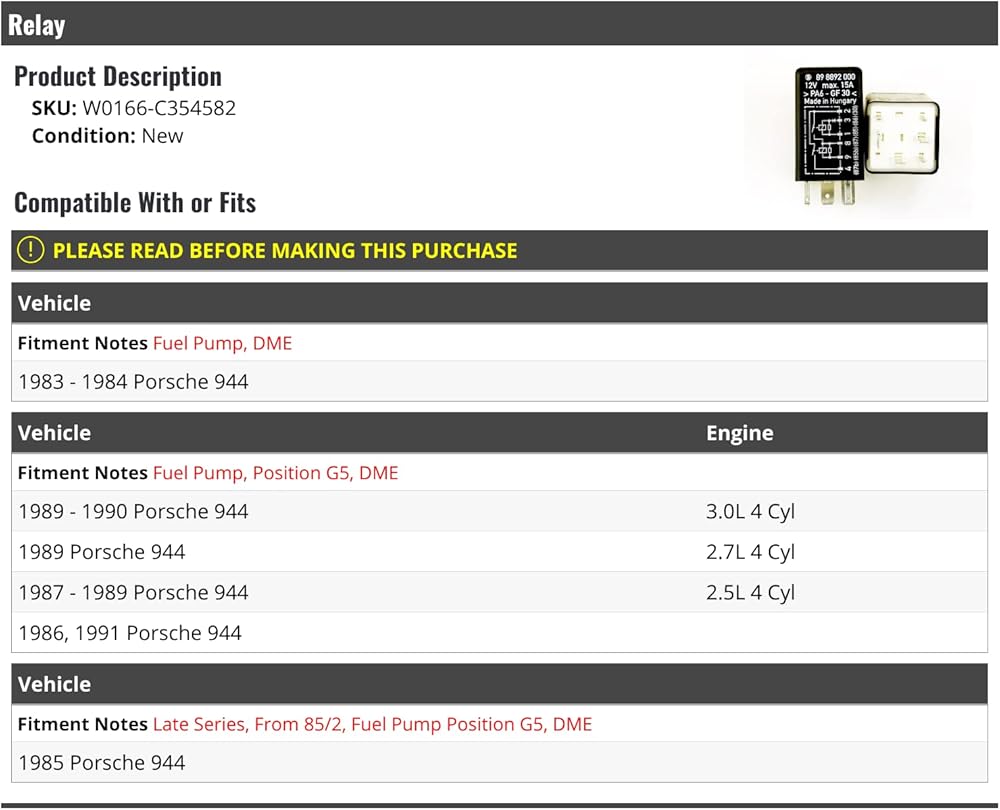Image resolution: width=1000 pixels, height=810 pixels.
Task: Click the Condition: New text
Action: (x=108, y=136)
